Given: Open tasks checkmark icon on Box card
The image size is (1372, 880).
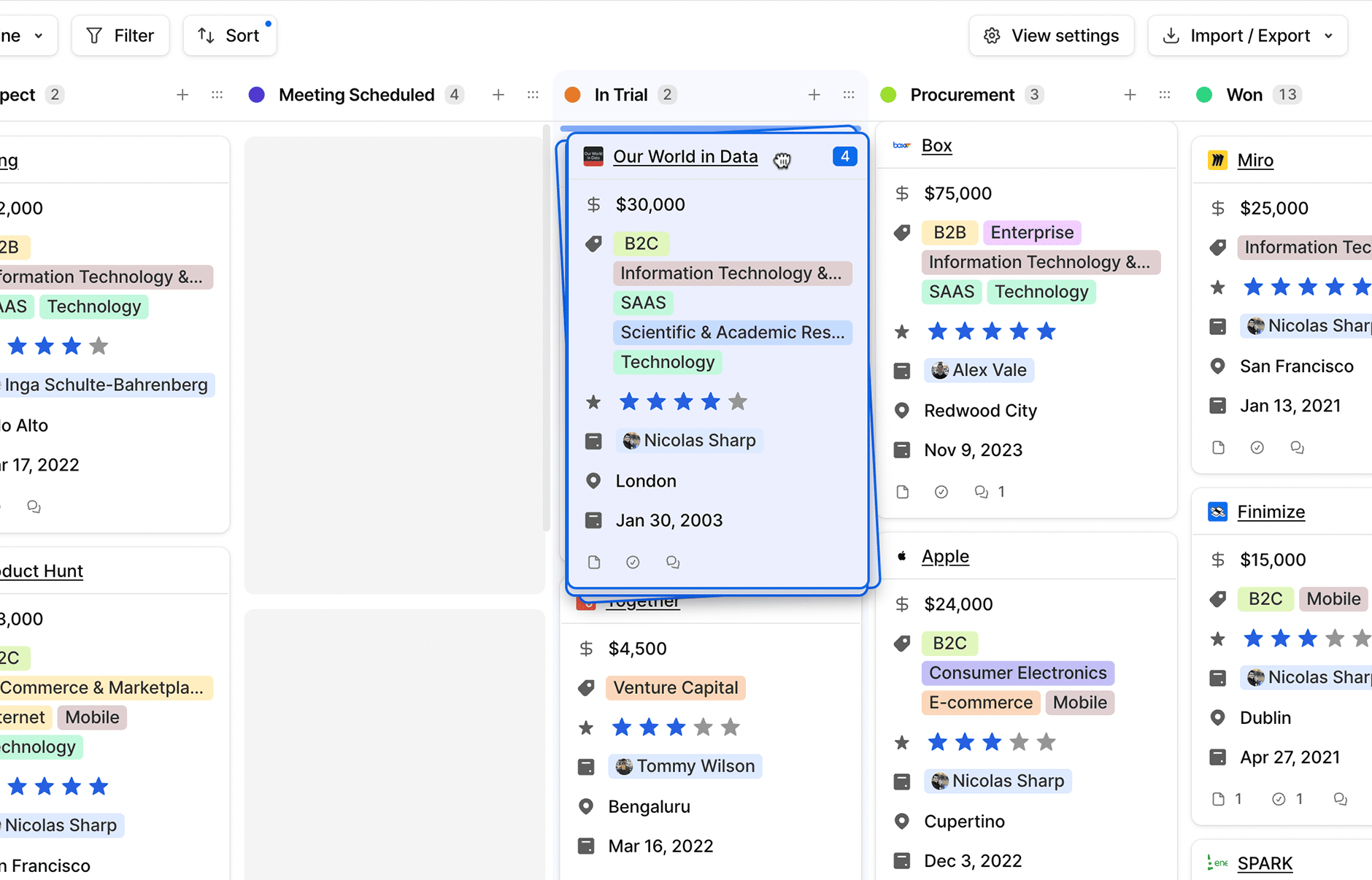Looking at the screenshot, I should coord(941,492).
